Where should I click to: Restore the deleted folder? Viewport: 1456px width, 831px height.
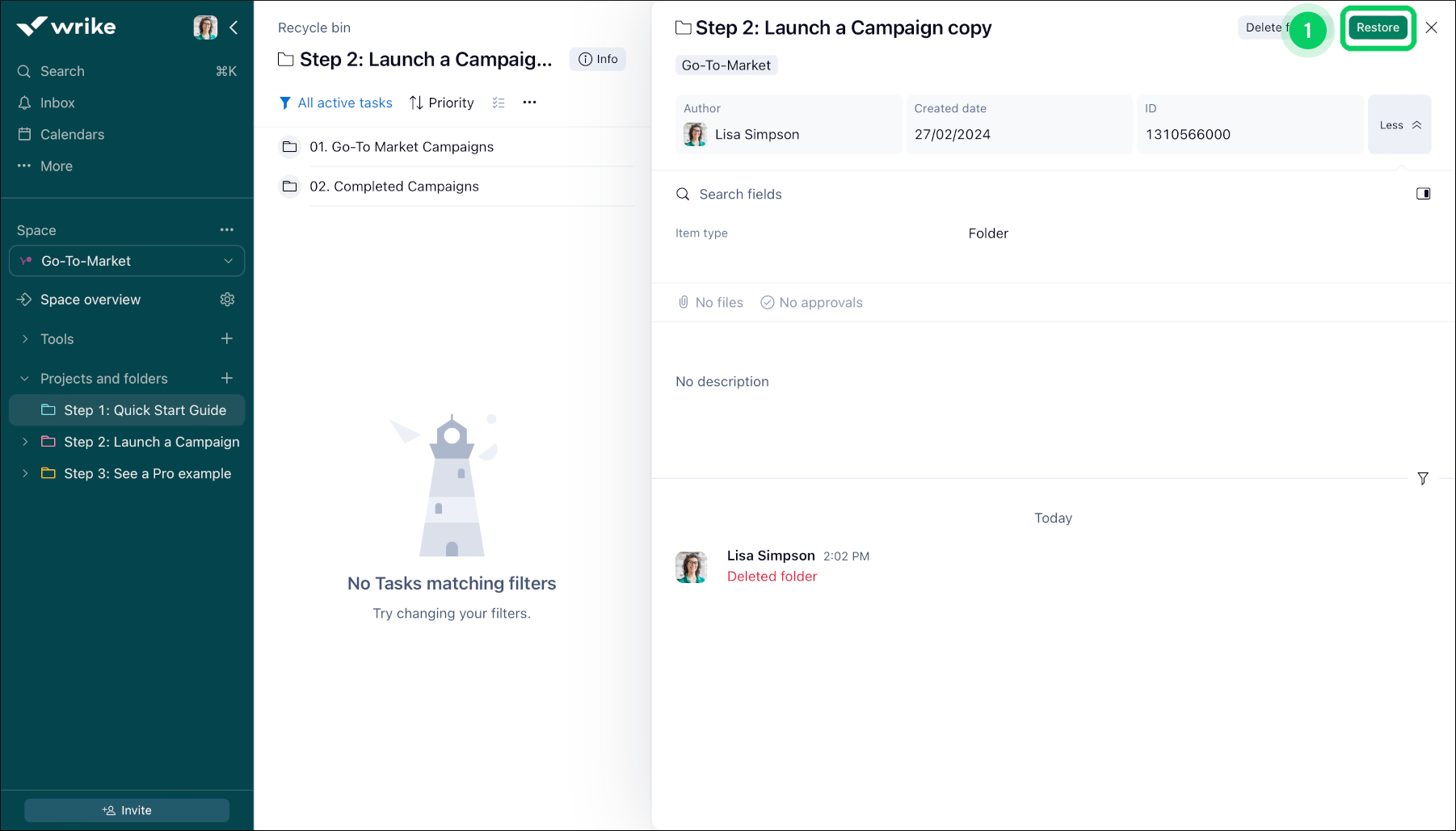click(1378, 27)
